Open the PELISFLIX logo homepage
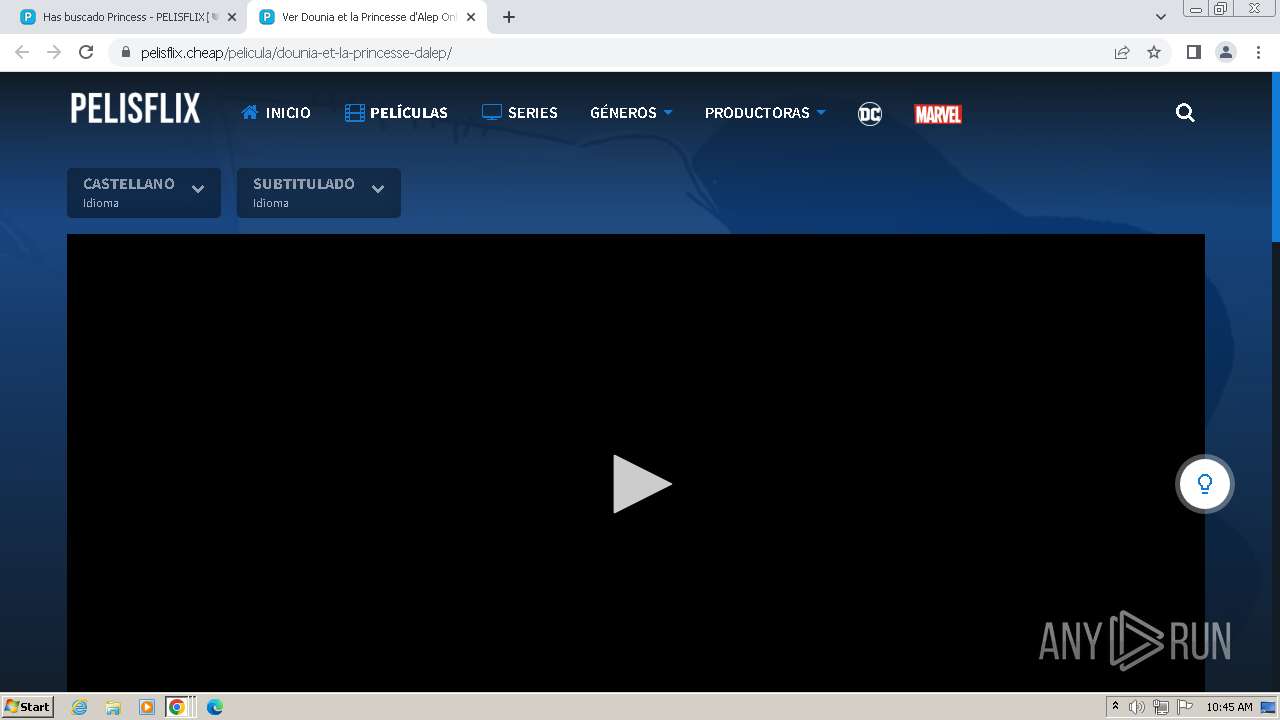Viewport: 1280px width, 720px height. (135, 109)
